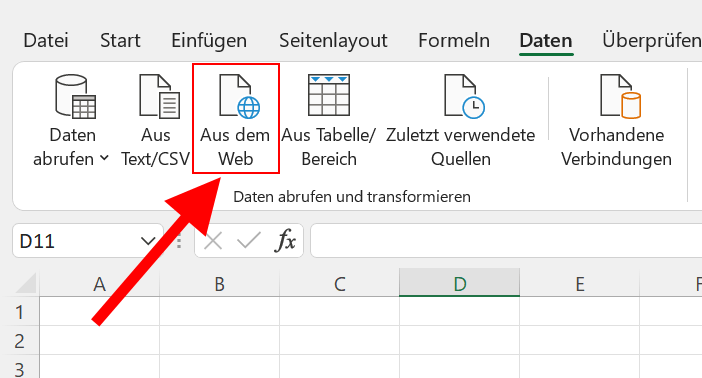
Task: Switch to the Formeln tab
Action: pos(454,41)
